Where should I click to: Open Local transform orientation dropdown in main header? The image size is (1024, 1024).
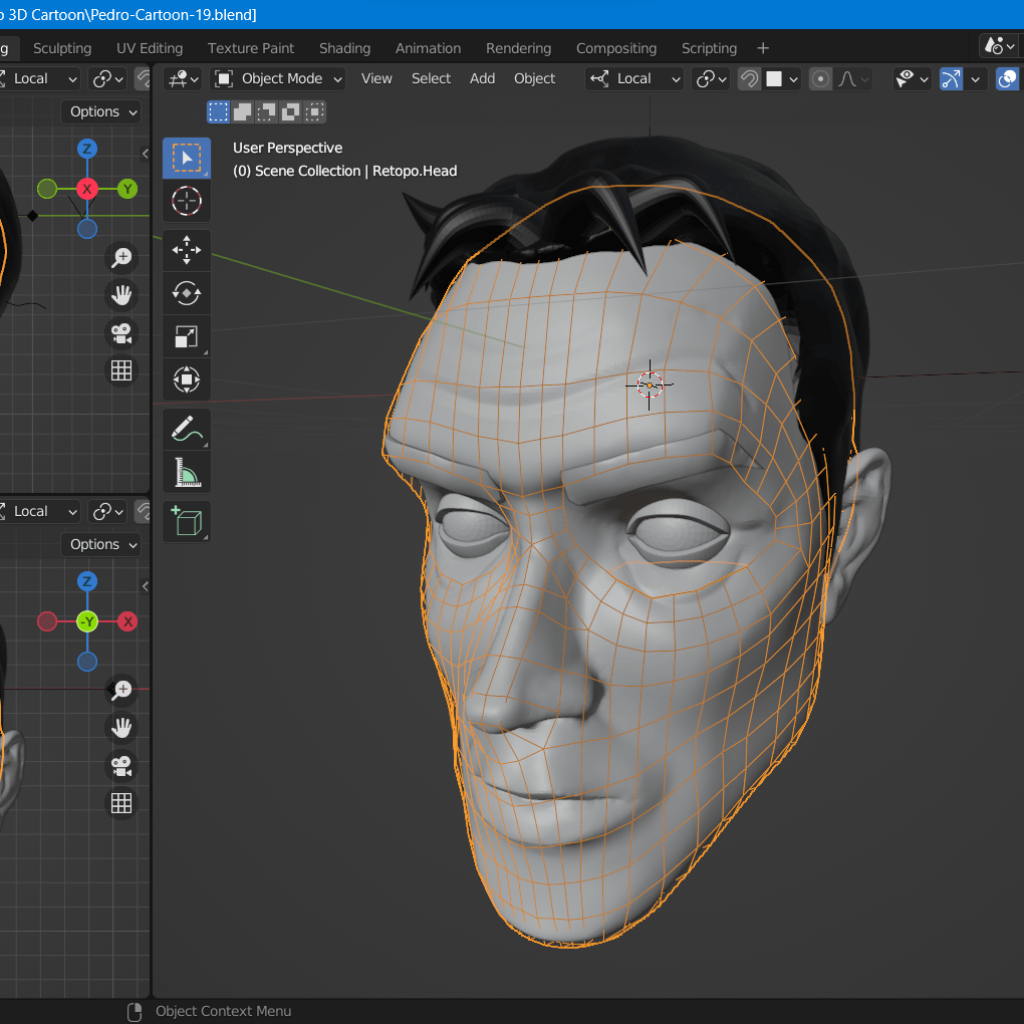[634, 79]
